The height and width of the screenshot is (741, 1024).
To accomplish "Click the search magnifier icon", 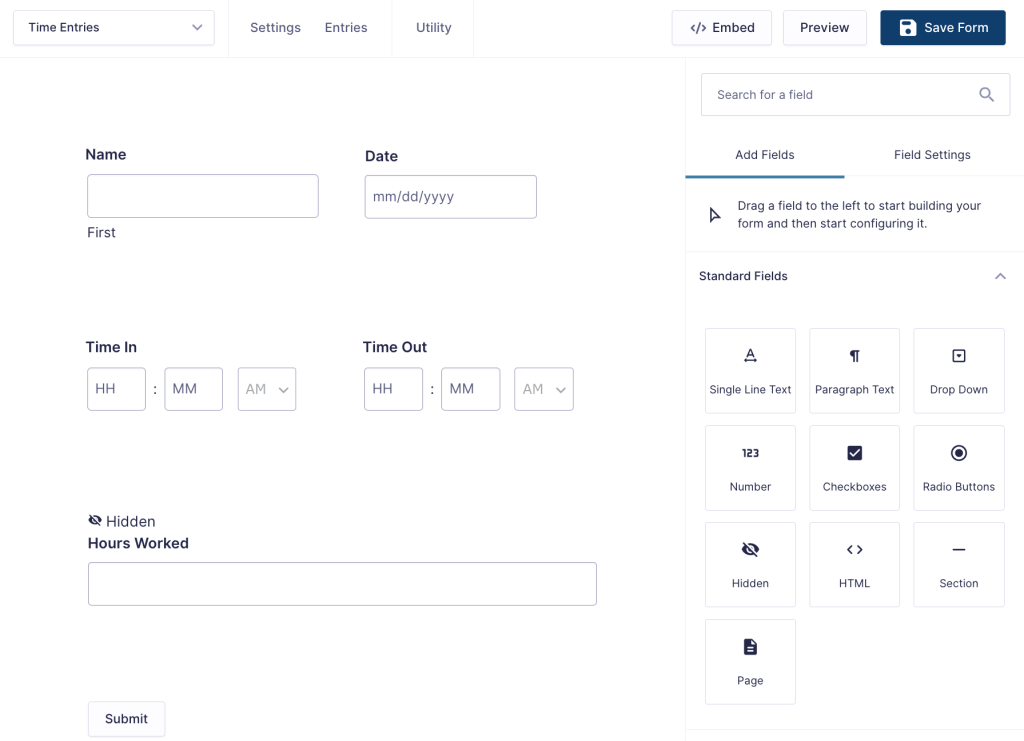I will (986, 94).
